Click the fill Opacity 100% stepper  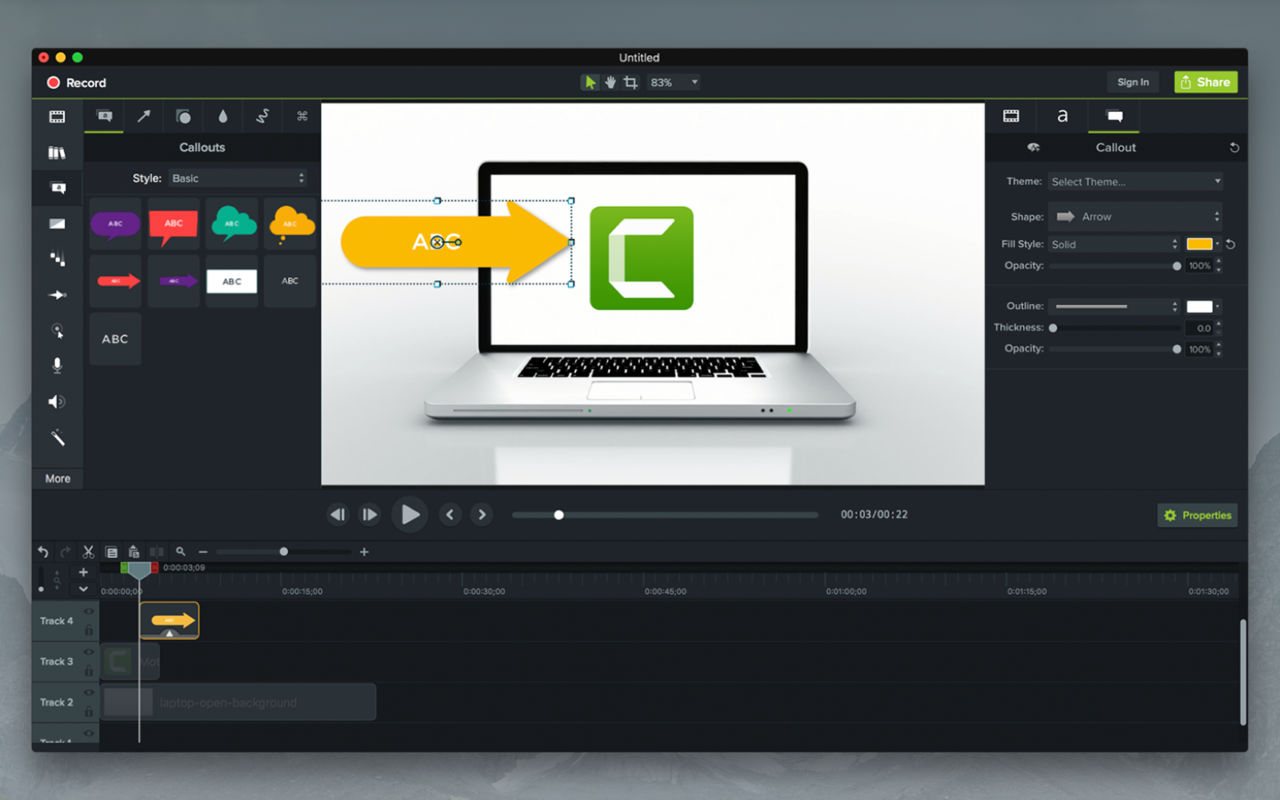coord(1217,266)
